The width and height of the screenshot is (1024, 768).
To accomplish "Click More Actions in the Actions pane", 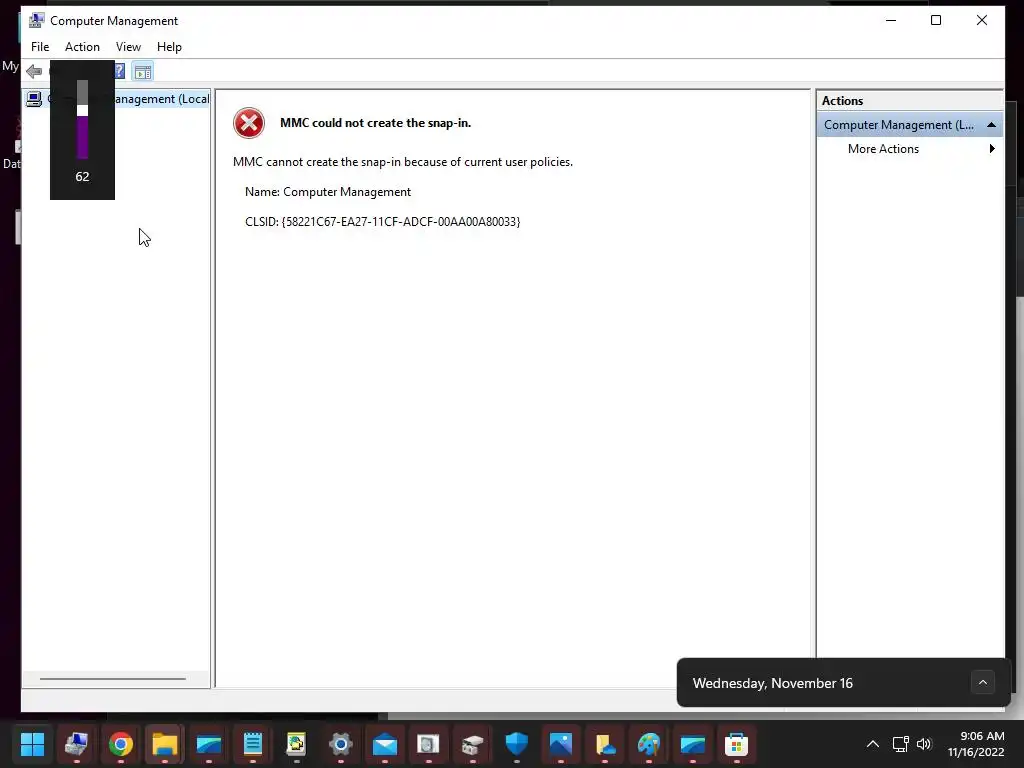I will click(x=883, y=149).
